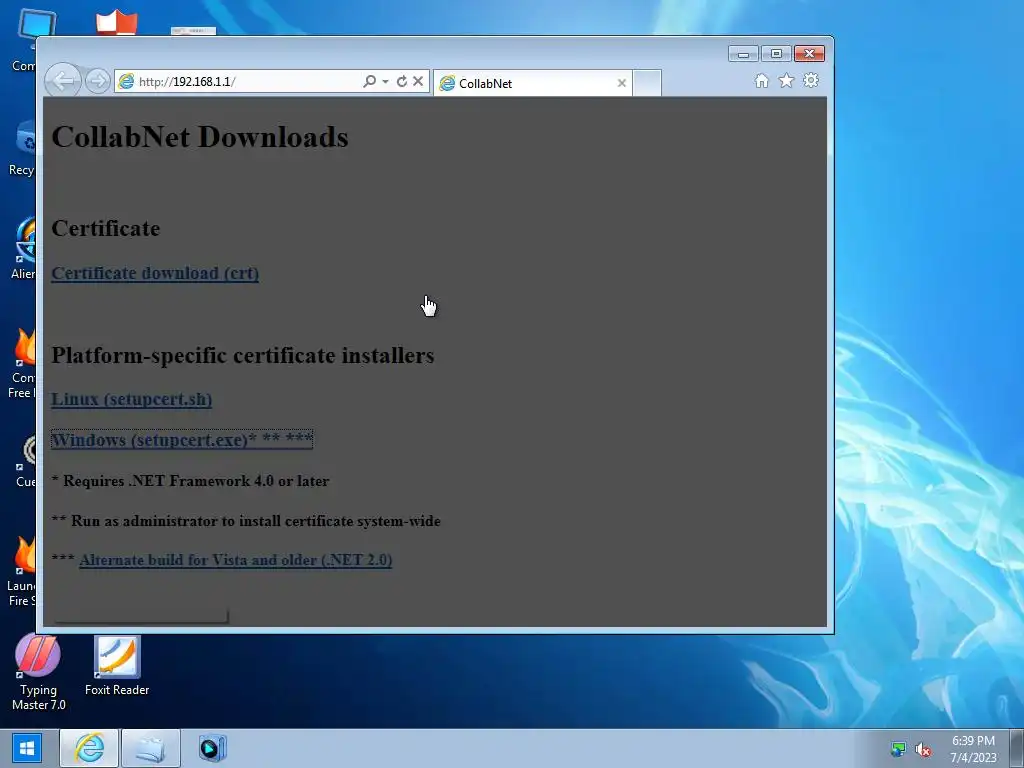
Task: Select the CollabNet browser tab
Action: pyautogui.click(x=532, y=83)
